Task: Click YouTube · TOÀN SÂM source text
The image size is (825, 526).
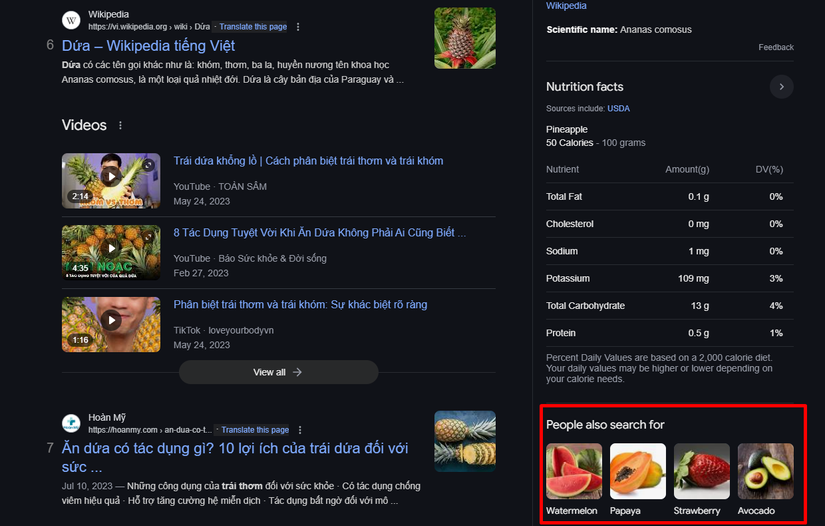Action: 220,187
